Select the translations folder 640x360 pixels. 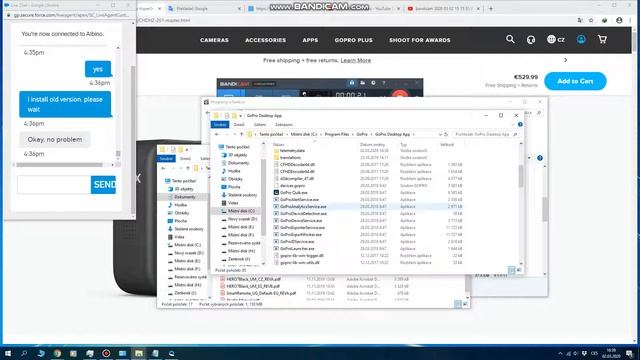(290, 158)
